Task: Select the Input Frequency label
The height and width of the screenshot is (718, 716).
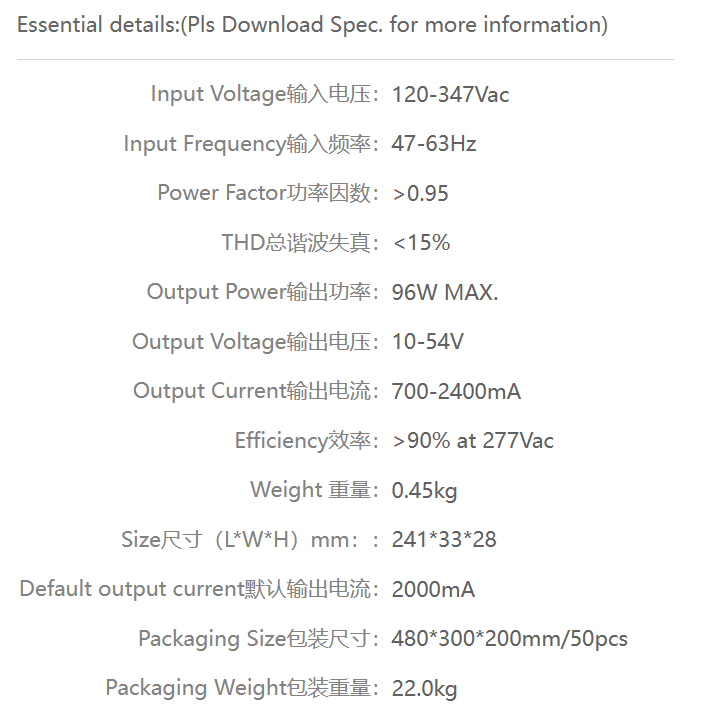Action: point(251,144)
